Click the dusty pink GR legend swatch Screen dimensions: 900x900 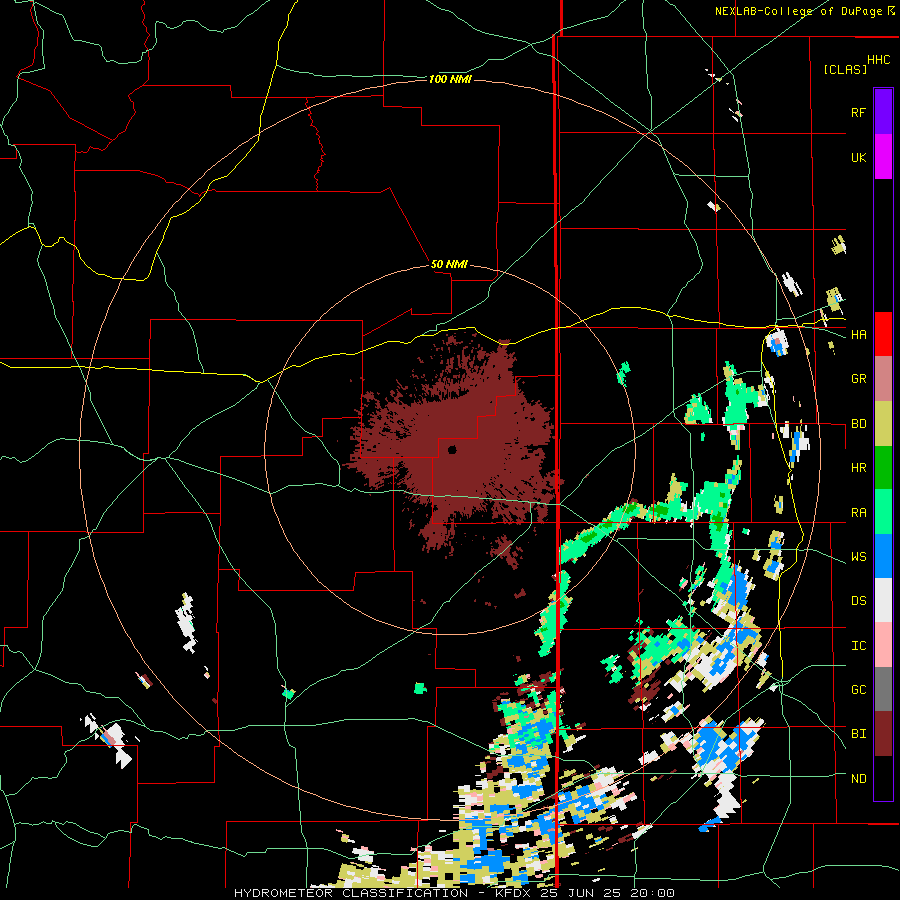click(883, 379)
